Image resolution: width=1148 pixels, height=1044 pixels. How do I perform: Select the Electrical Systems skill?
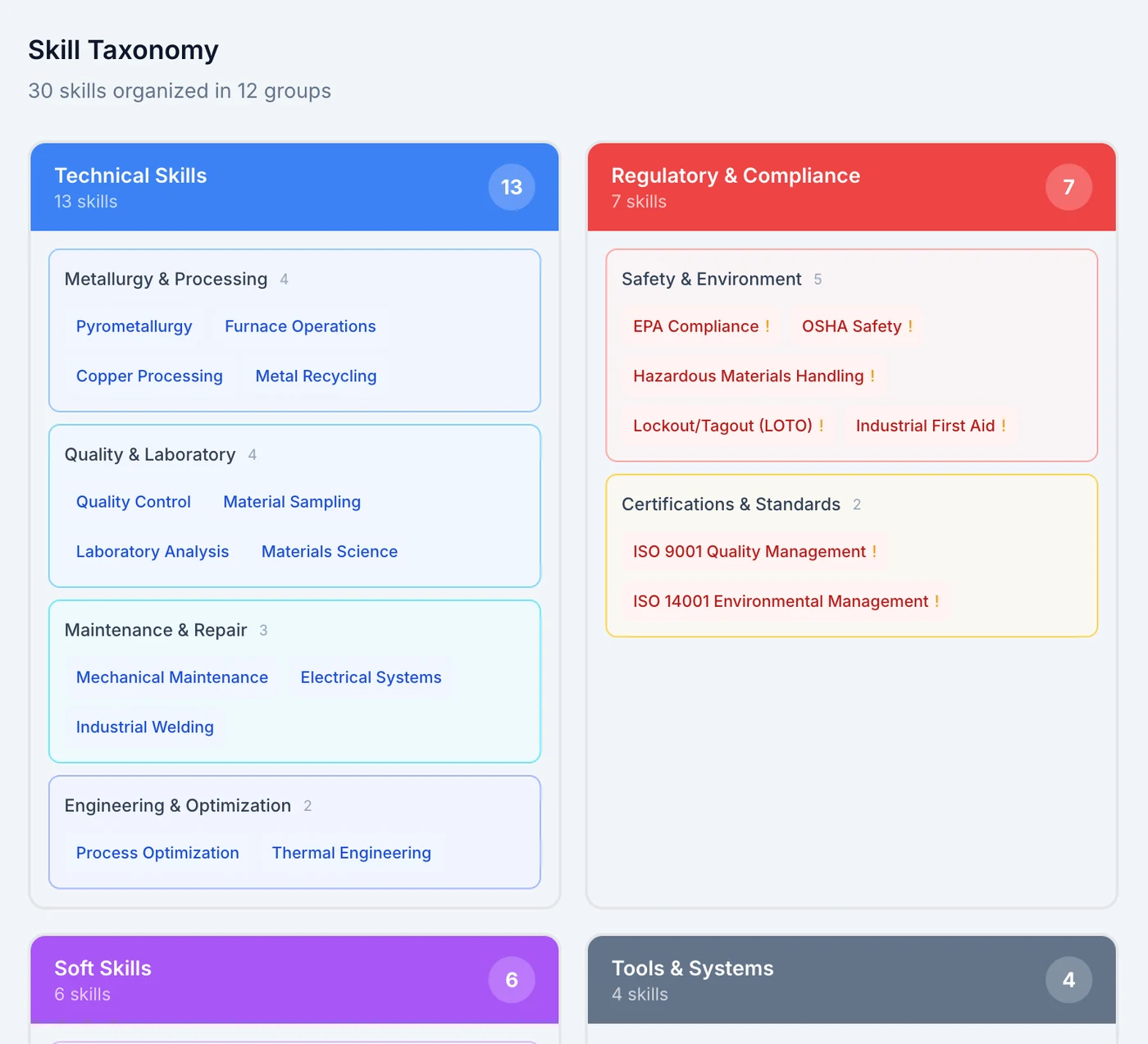[x=371, y=677]
